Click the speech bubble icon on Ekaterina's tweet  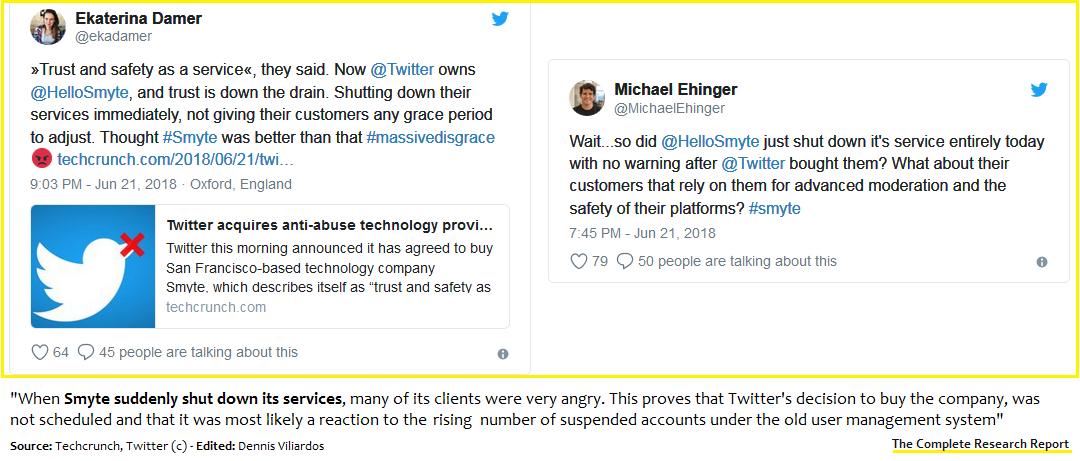86,352
